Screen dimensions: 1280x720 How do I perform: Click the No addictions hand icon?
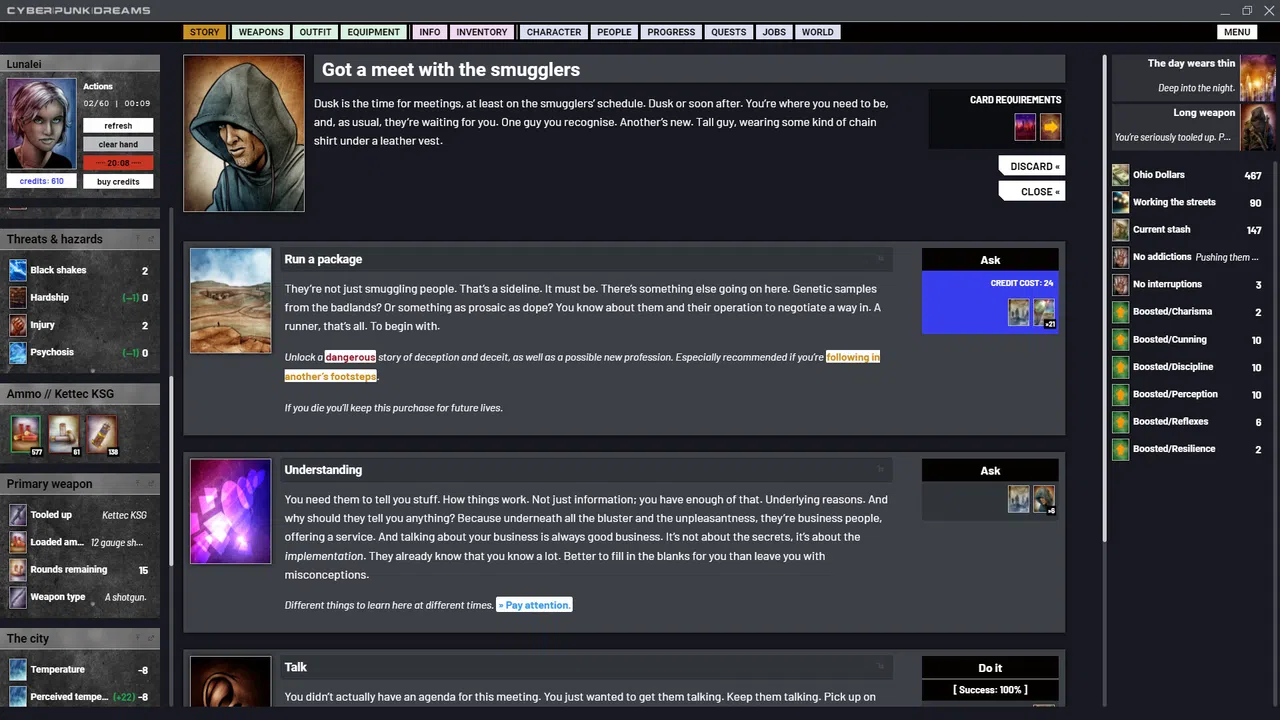(x=1121, y=257)
